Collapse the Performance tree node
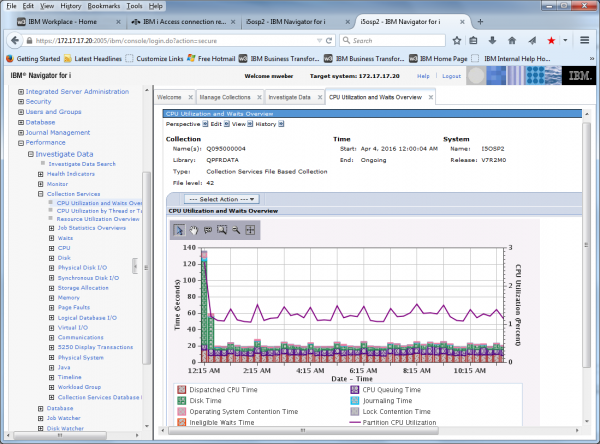600x444 pixels. pyautogui.click(x=21, y=143)
